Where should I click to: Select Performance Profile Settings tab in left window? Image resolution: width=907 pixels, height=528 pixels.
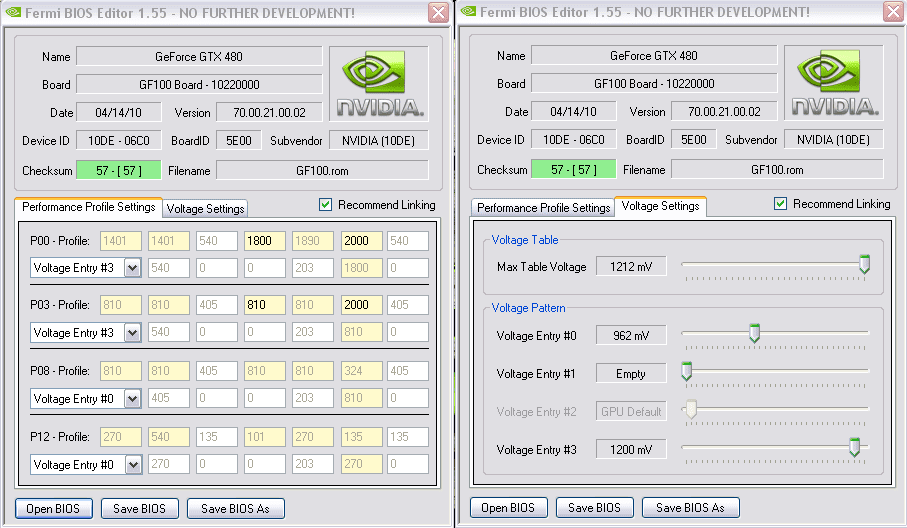(89, 207)
